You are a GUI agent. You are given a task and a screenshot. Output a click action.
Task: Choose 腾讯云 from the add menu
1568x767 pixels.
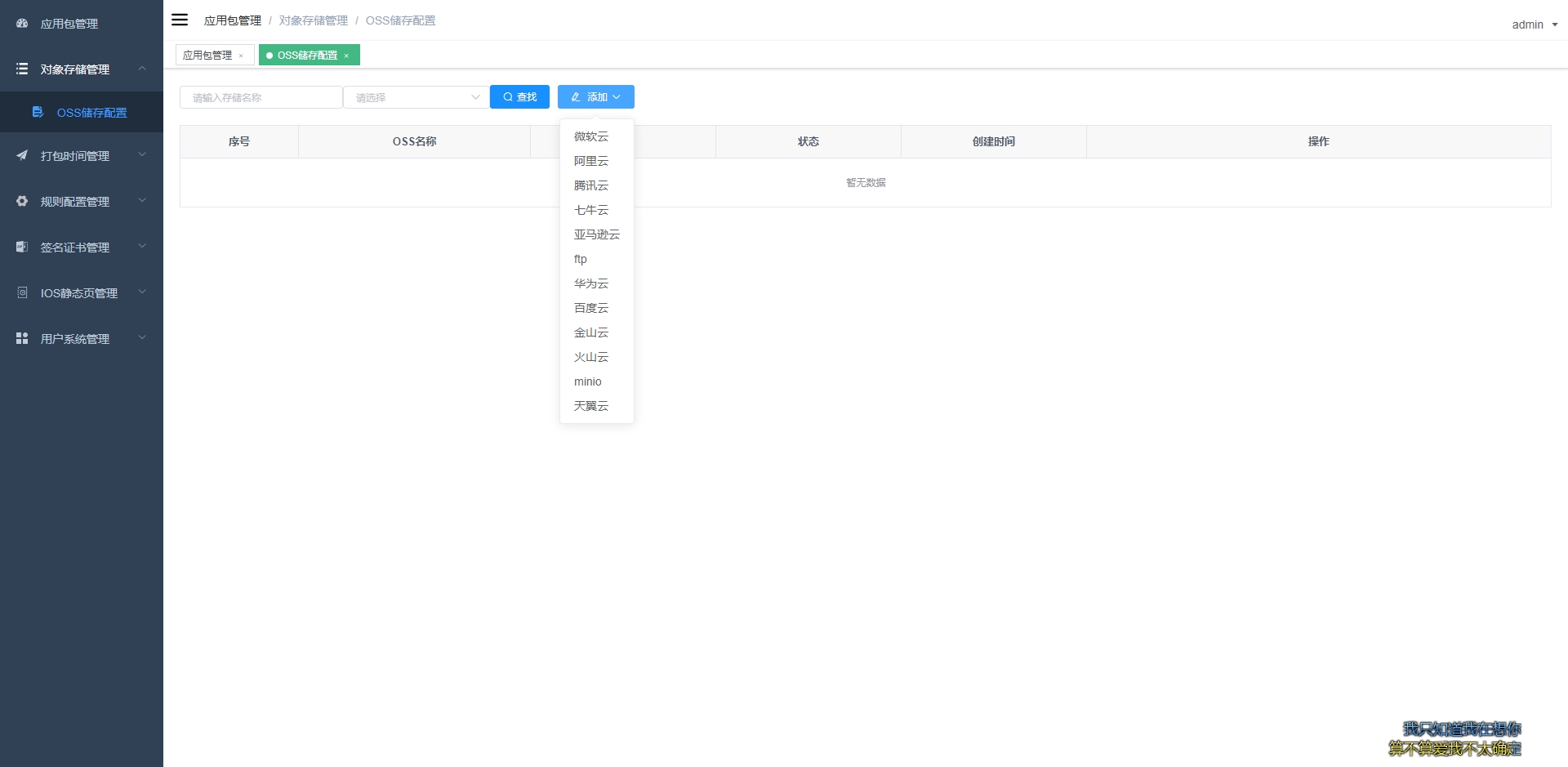(591, 185)
